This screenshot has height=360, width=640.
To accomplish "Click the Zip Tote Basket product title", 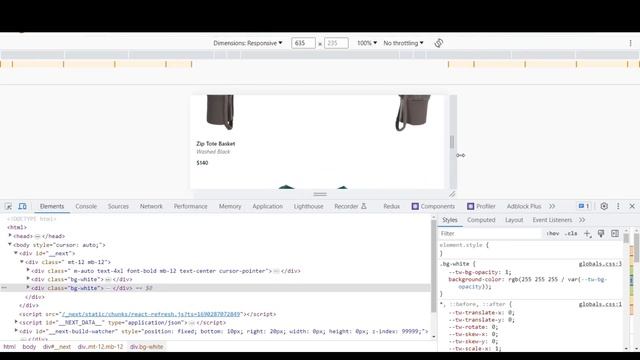I will (216, 144).
